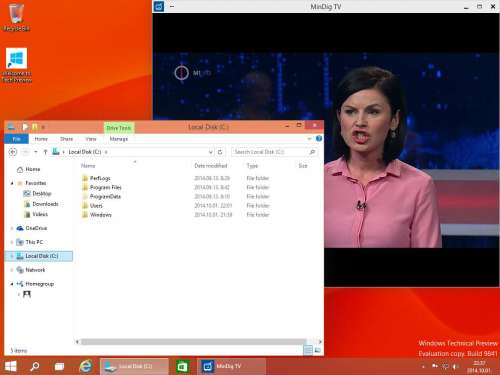The width and height of the screenshot is (500, 375).
Task: Sort by the Size column header
Action: [x=303, y=166]
